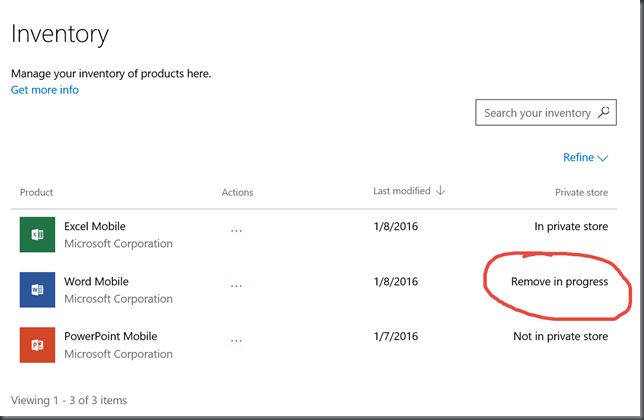The height and width of the screenshot is (420, 644).
Task: Click the Remove in progress status
Action: pos(559,282)
